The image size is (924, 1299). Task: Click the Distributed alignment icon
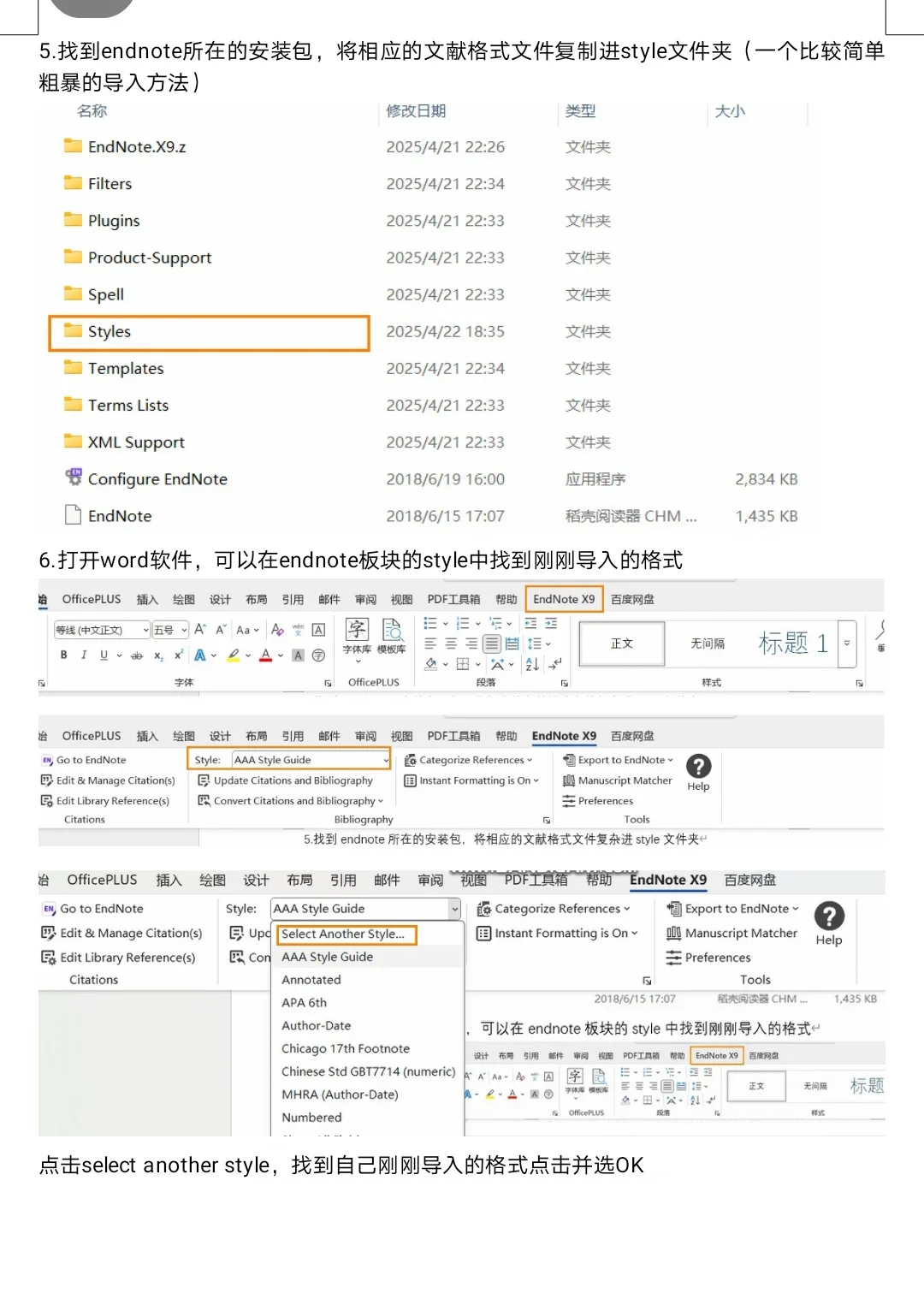(x=512, y=644)
